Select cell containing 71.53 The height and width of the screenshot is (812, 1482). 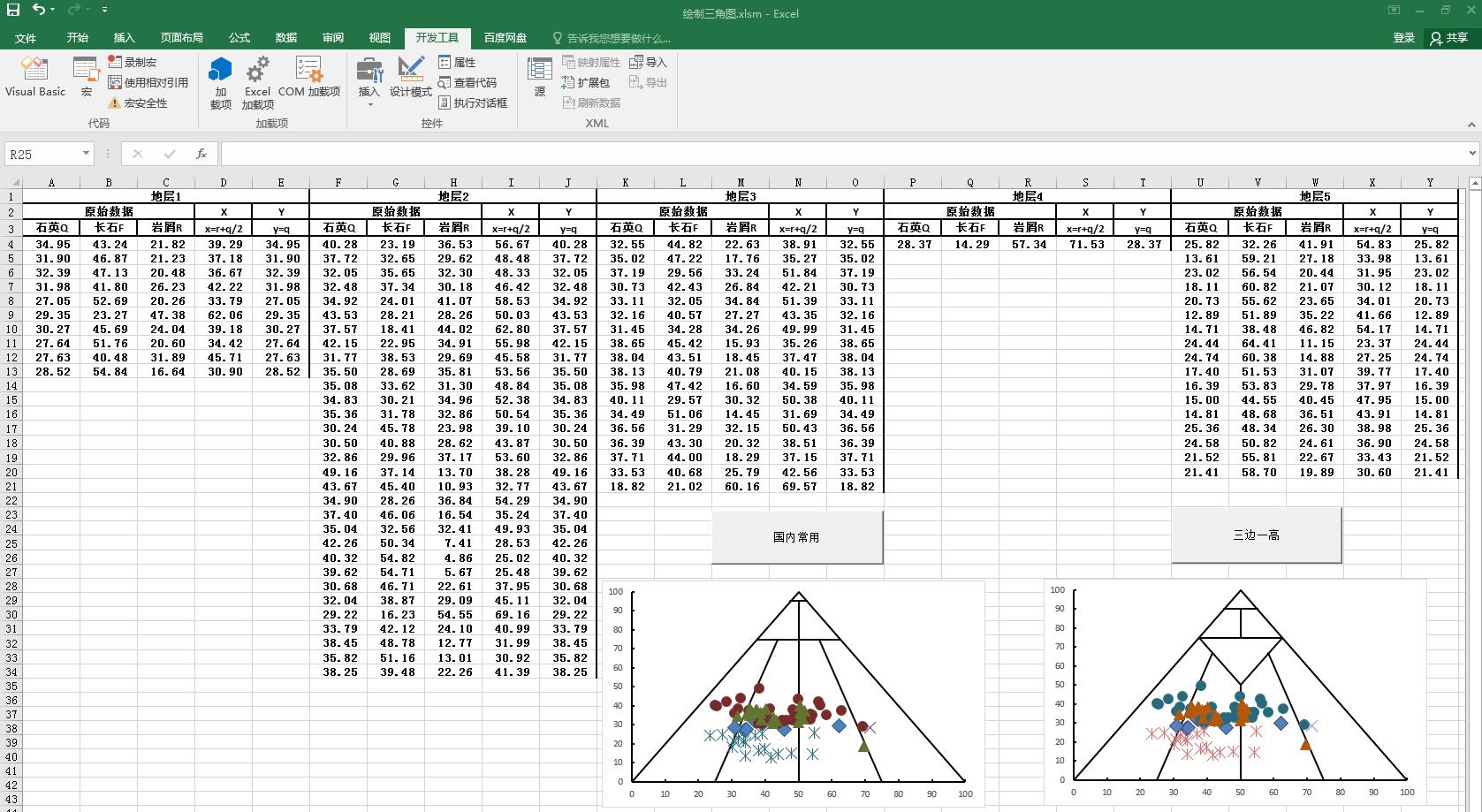coord(1085,244)
